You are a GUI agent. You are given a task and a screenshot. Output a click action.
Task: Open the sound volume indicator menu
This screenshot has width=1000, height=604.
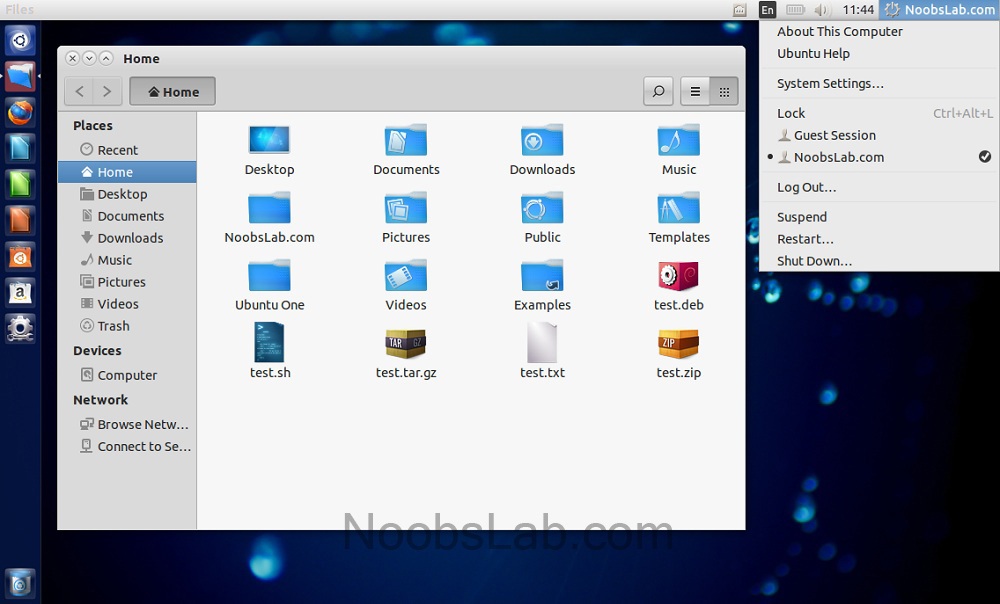point(822,10)
